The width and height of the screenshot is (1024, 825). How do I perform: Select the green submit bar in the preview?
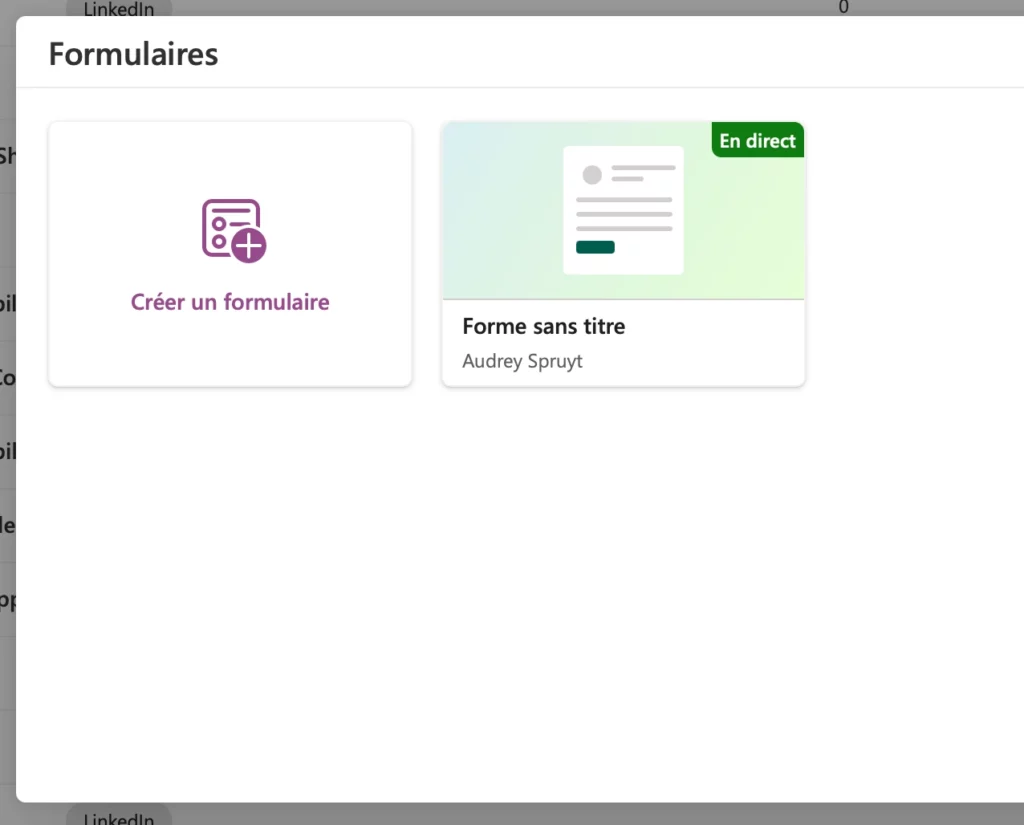[x=594, y=245]
